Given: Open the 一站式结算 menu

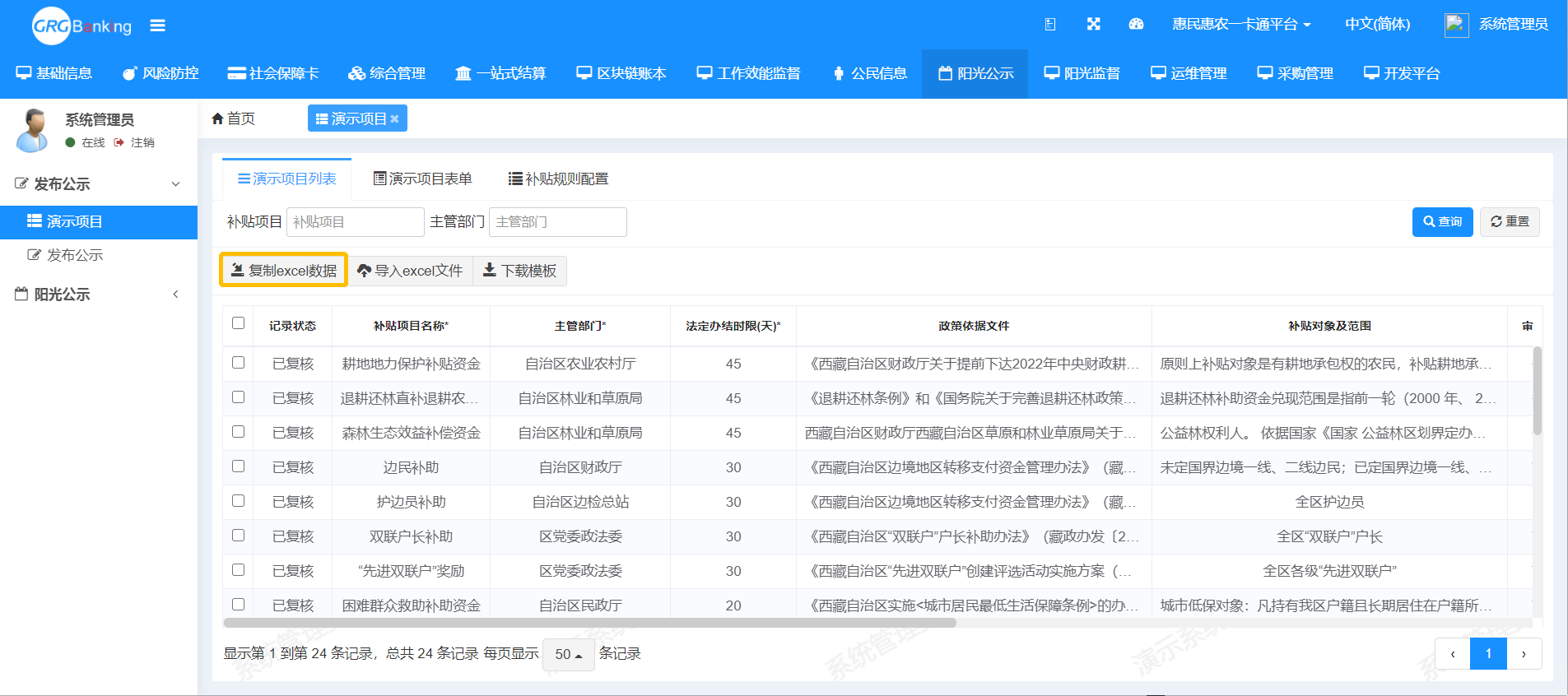Looking at the screenshot, I should (x=500, y=73).
